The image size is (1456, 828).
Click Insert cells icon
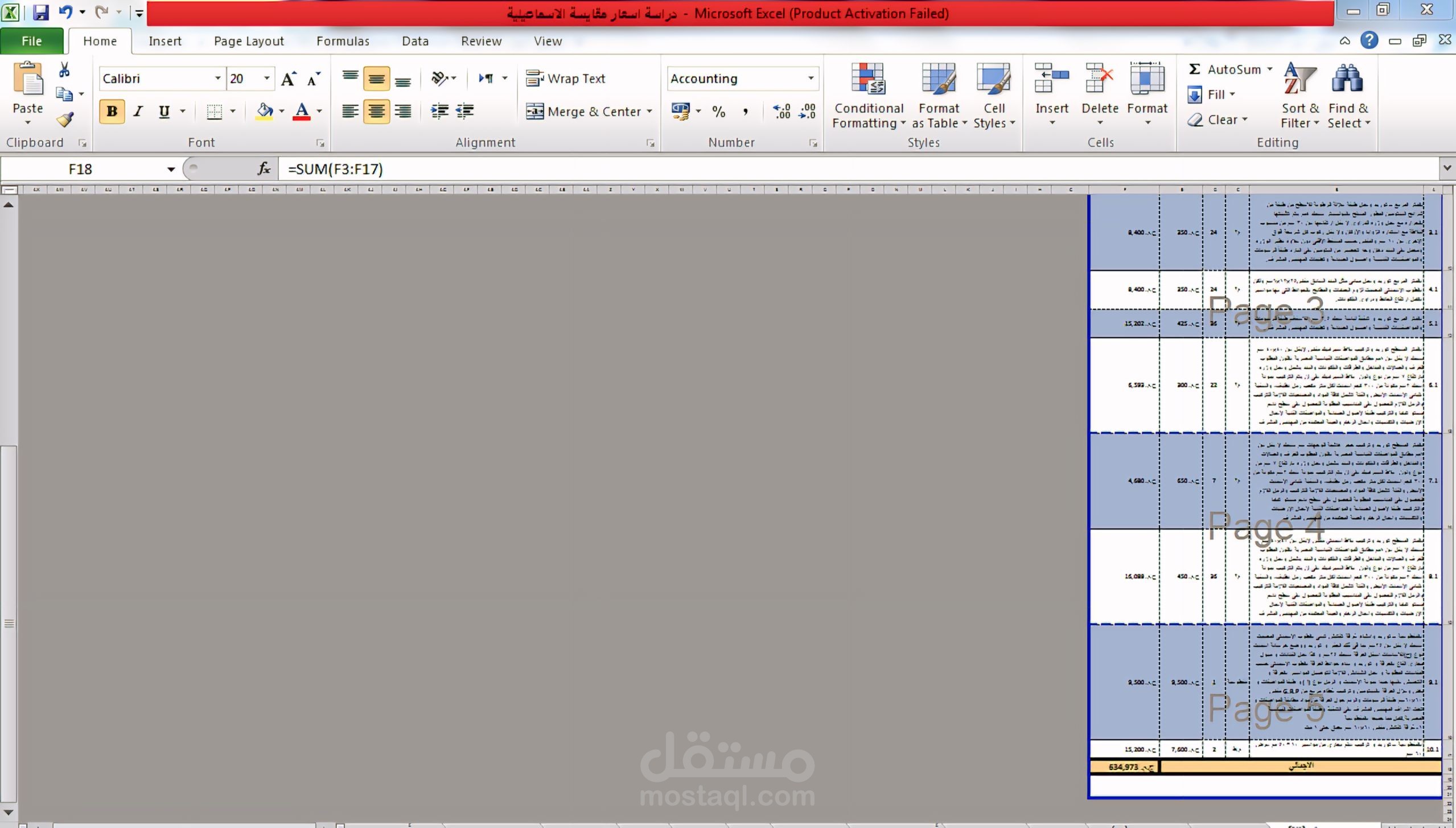1051,79
